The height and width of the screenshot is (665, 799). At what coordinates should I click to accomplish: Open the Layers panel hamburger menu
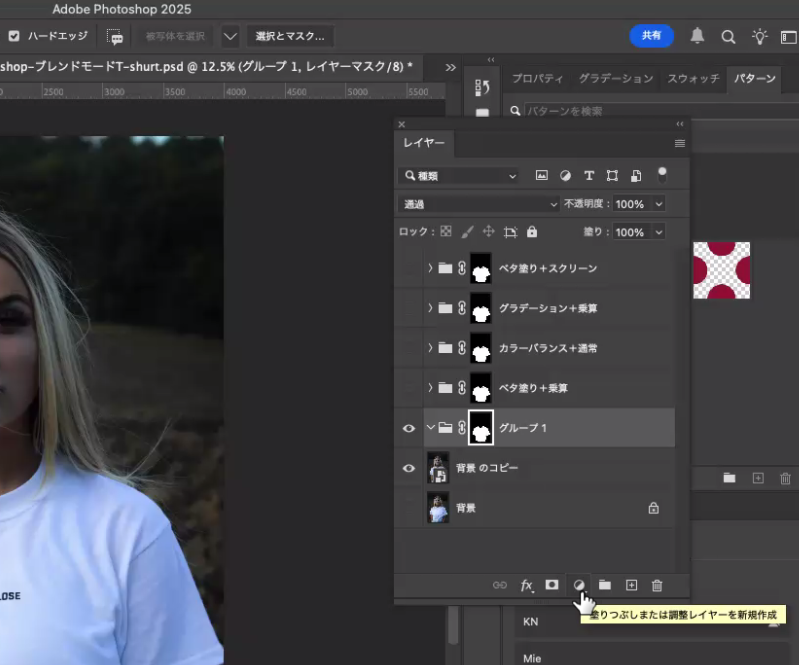[680, 143]
